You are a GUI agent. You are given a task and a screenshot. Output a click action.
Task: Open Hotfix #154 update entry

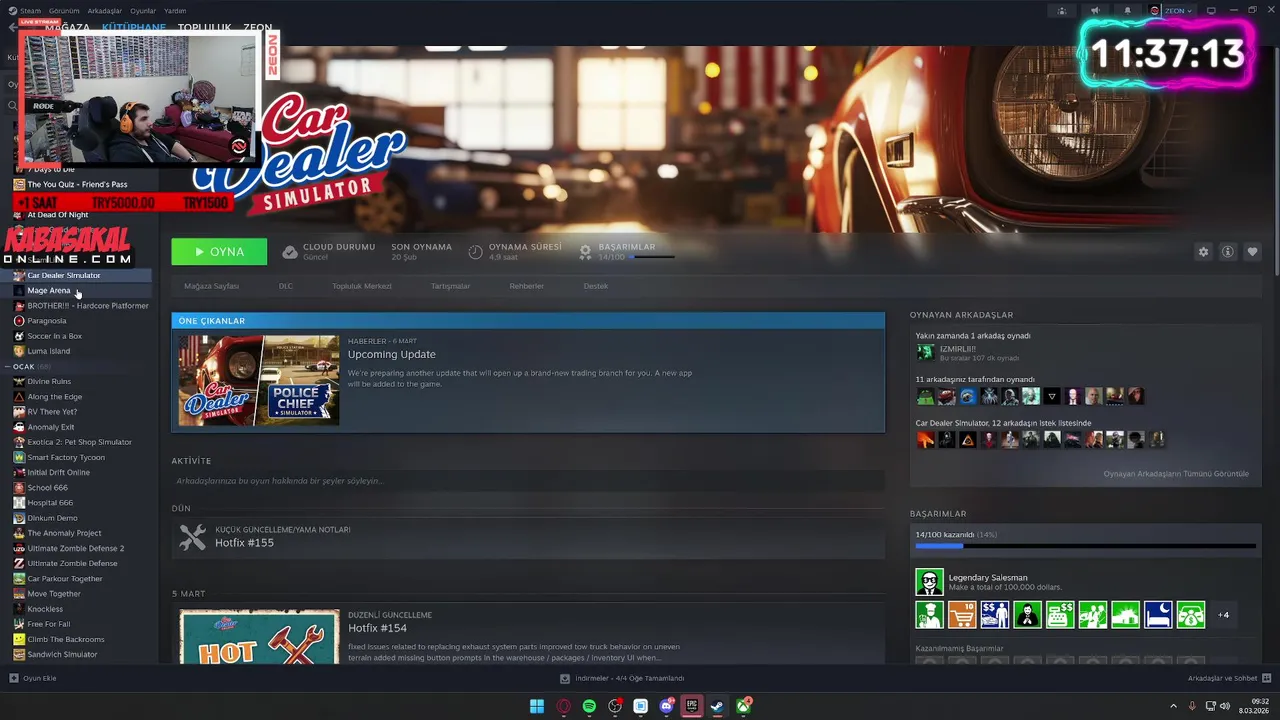click(377, 628)
